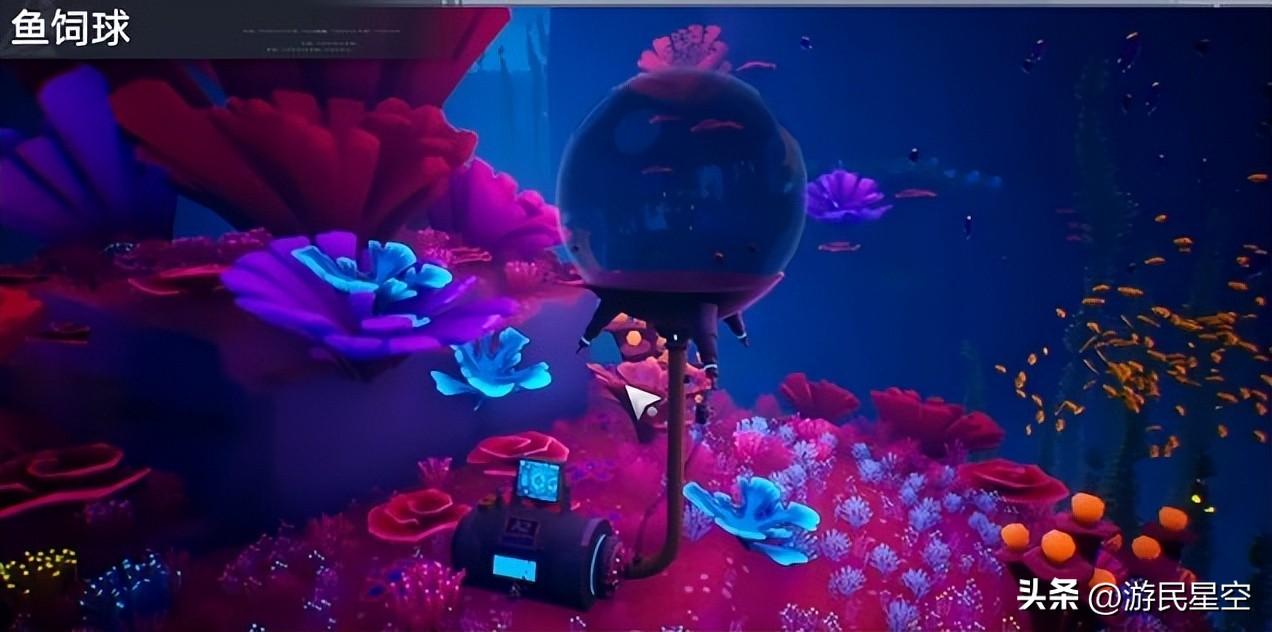Click the 鱼饲球 title text
This screenshot has height=632, width=1272.
tap(70, 28)
